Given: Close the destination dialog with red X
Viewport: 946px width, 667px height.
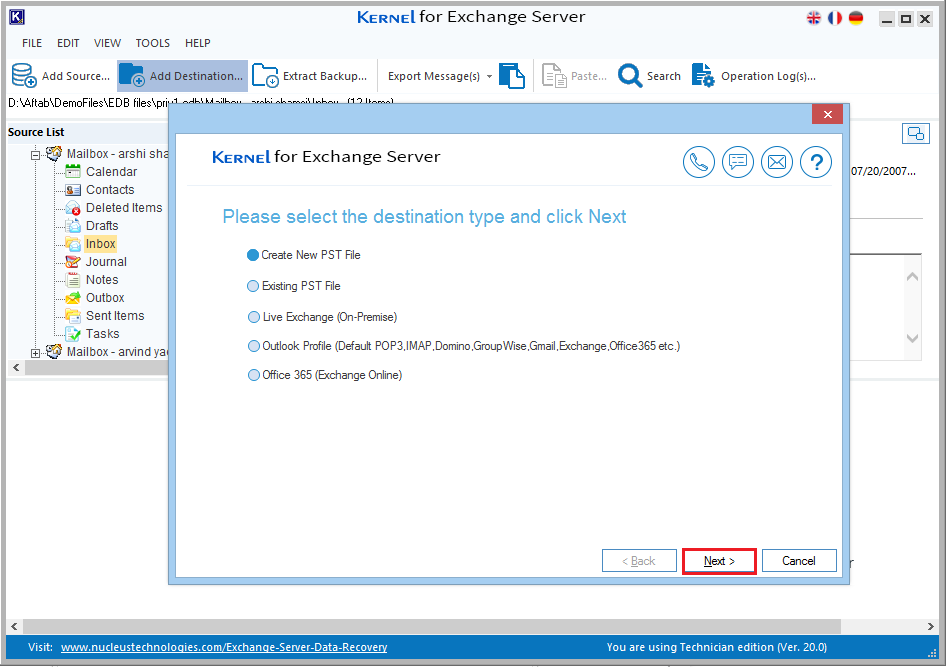Looking at the screenshot, I should click(828, 114).
